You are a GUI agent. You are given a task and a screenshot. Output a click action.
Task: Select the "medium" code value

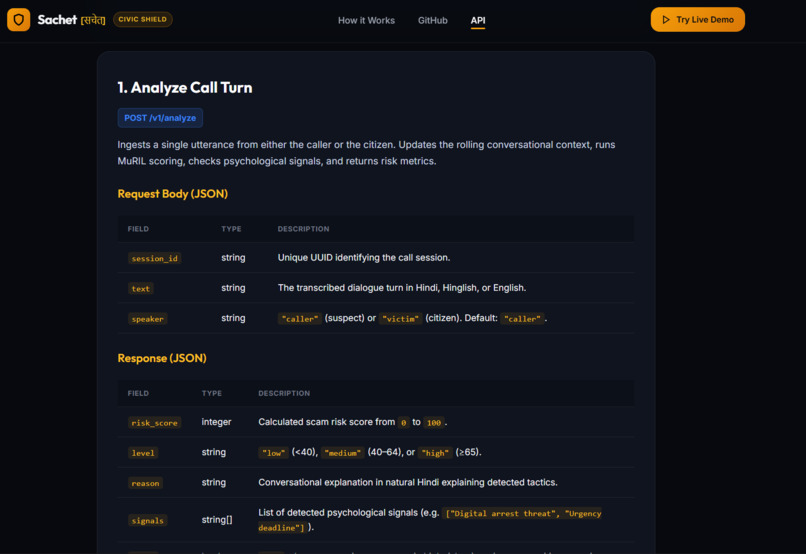pyautogui.click(x=343, y=453)
